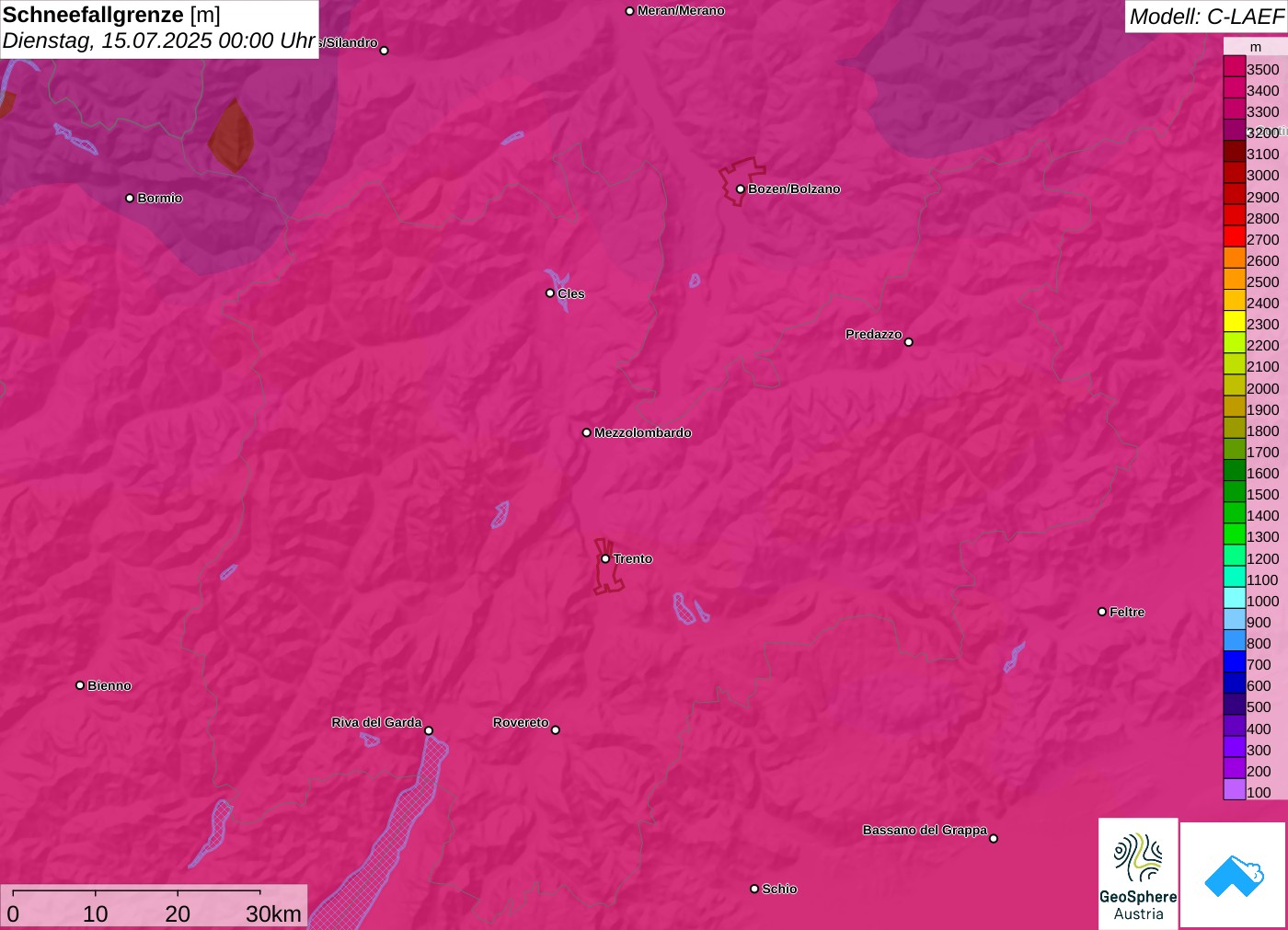This screenshot has width=1288, height=930.
Task: Click the Bassano del Grappa marker dot
Action: point(994,838)
